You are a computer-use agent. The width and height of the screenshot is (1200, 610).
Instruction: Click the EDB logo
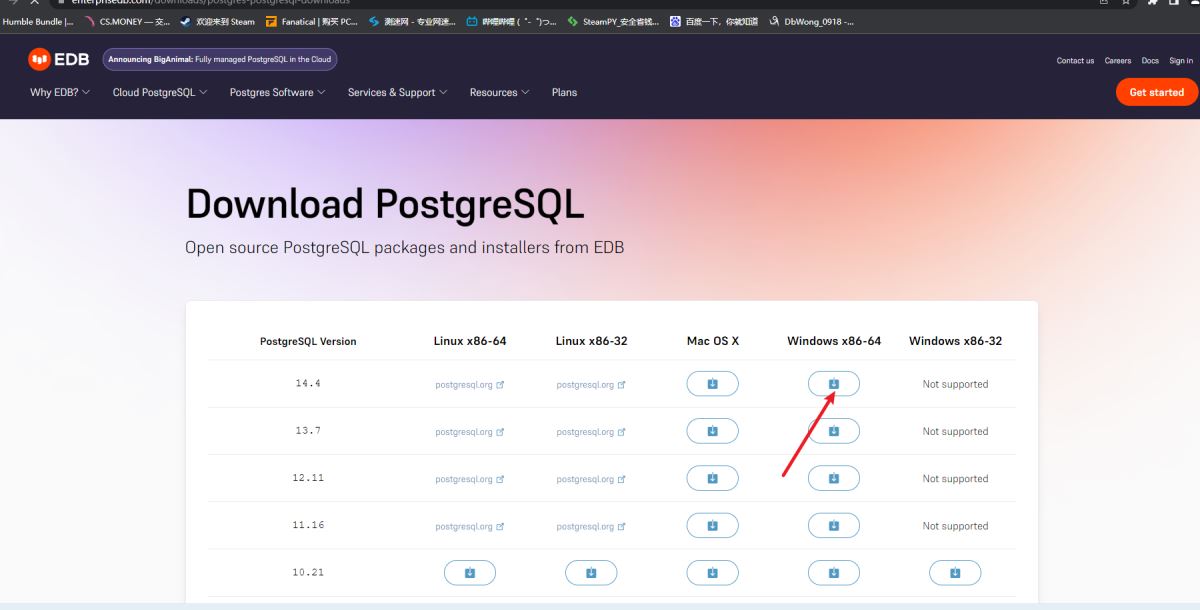click(59, 60)
